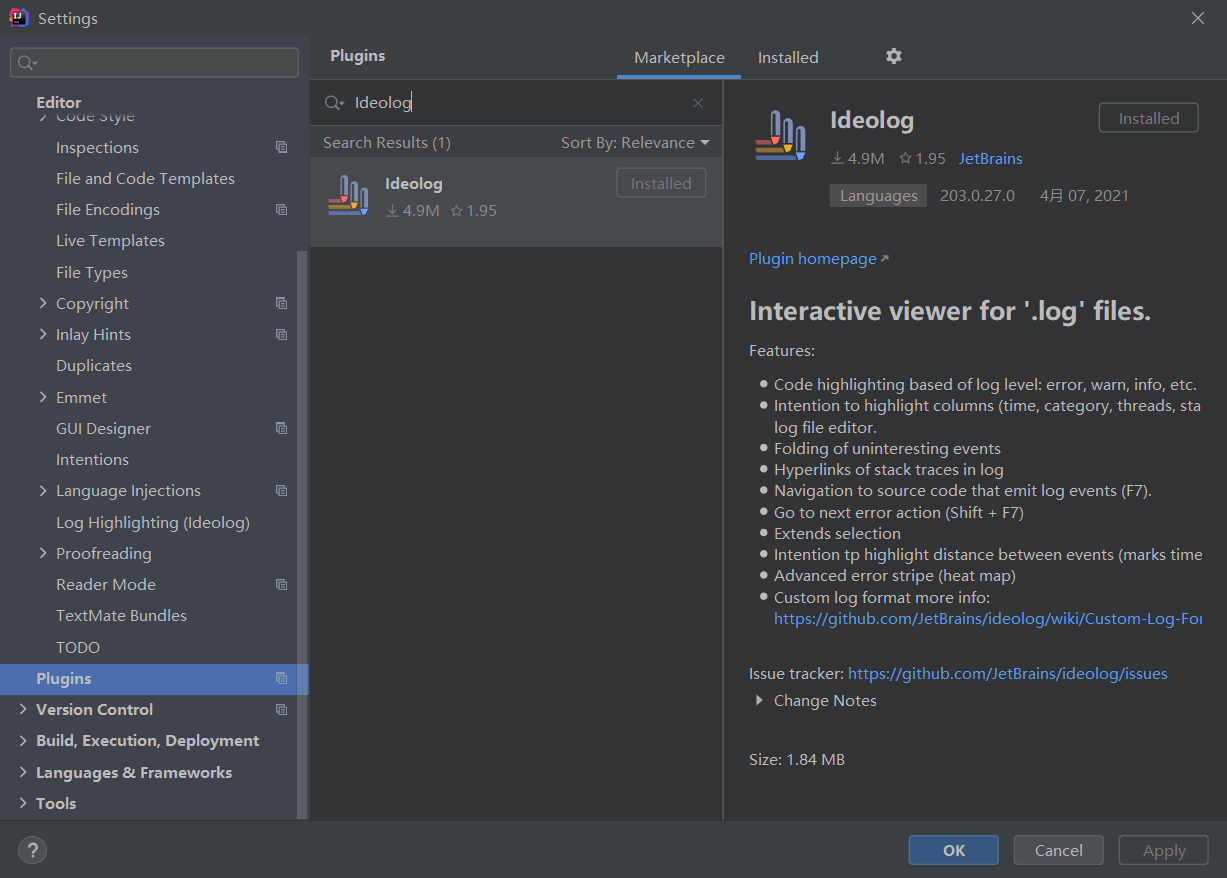Screen dimensions: 1227x878
Task: Click Installed button in search result row
Action: pos(661,183)
